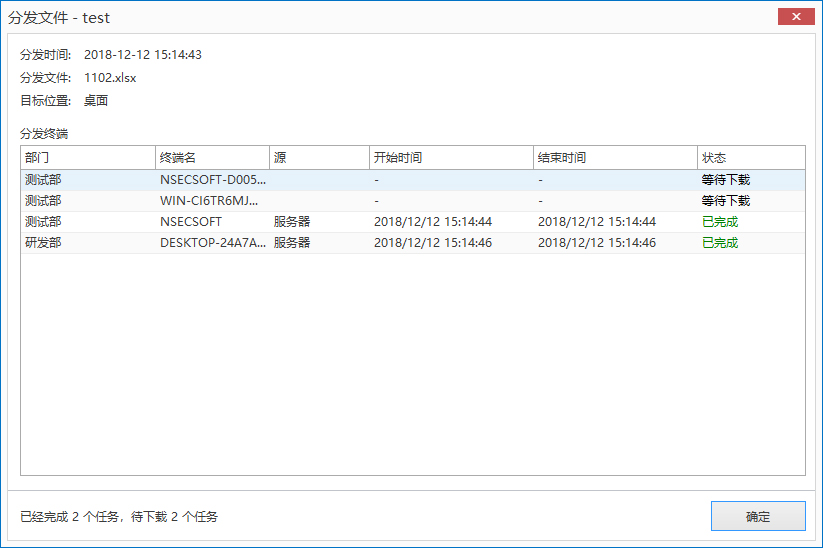Select the DESKTOP-24A7A terminal row
Screen dimensions: 823x548
point(213,243)
